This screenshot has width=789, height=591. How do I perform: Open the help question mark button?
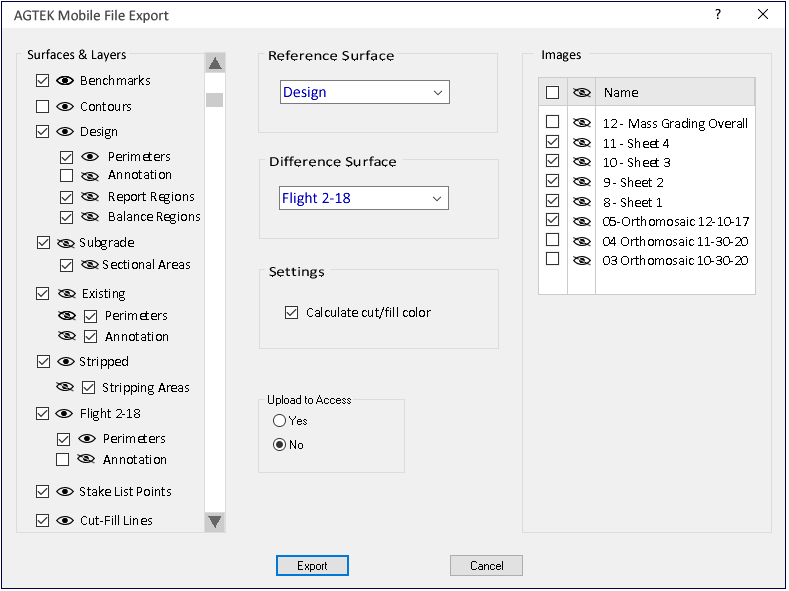click(x=717, y=15)
